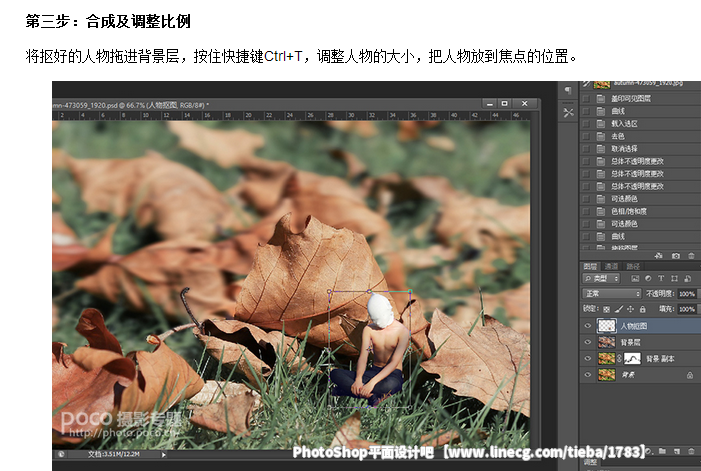Hide the 人物抠图 layer via eye icon
Image resolution: width=701 pixels, height=471 pixels.
(x=587, y=326)
